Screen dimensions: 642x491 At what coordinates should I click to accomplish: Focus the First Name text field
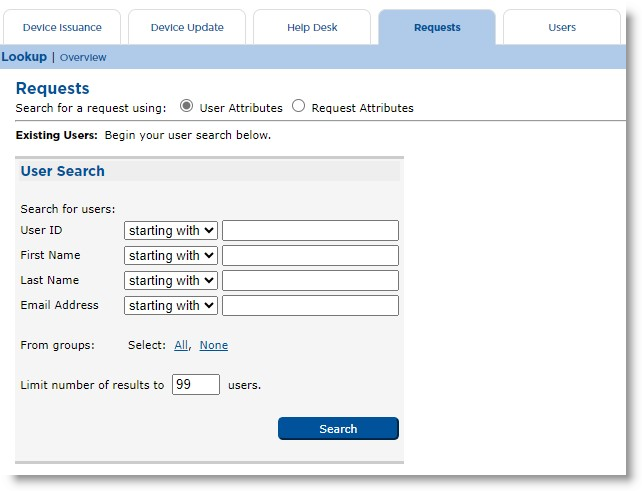pyautogui.click(x=310, y=256)
